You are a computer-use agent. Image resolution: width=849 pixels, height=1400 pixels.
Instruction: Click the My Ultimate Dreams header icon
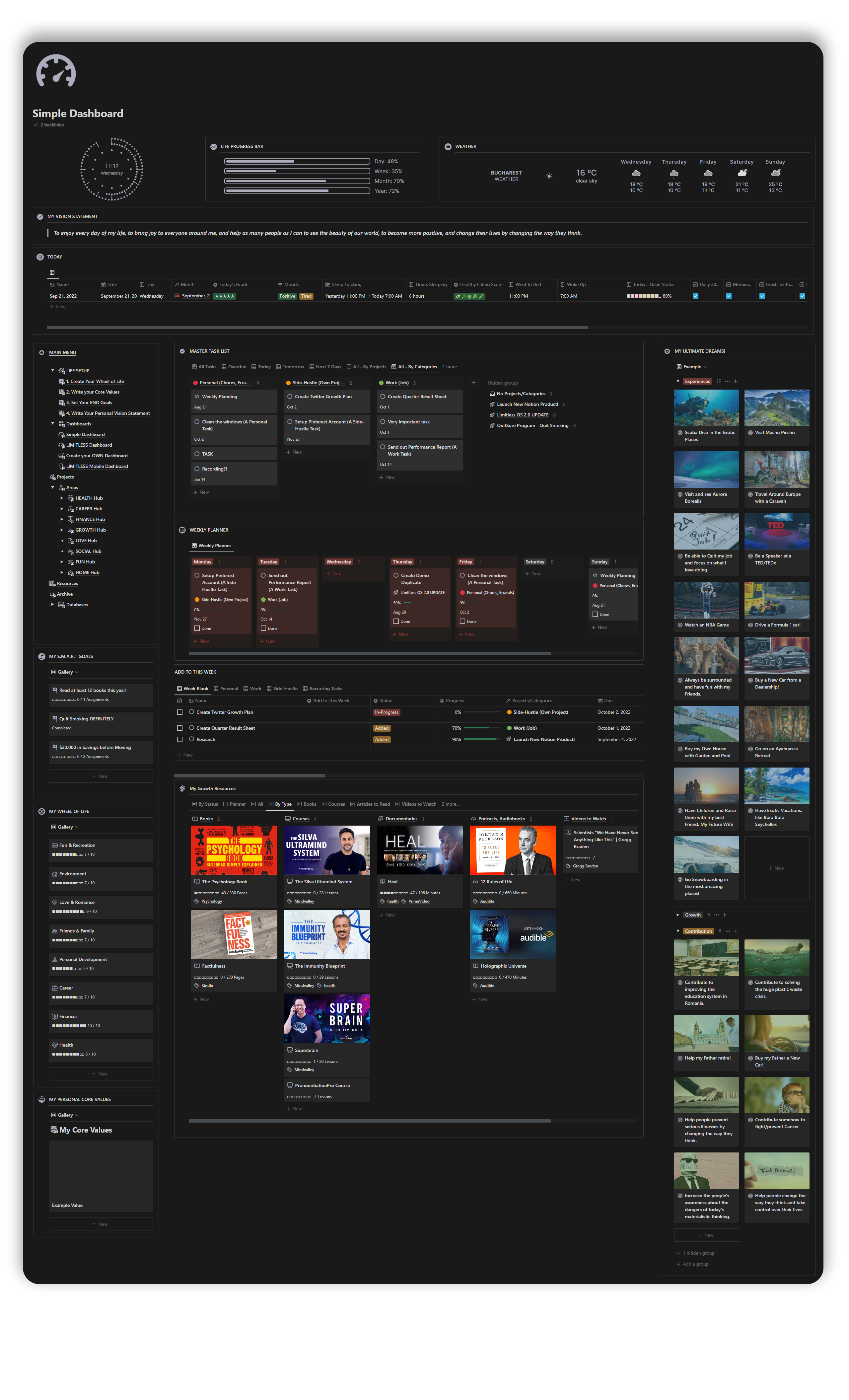click(x=667, y=351)
